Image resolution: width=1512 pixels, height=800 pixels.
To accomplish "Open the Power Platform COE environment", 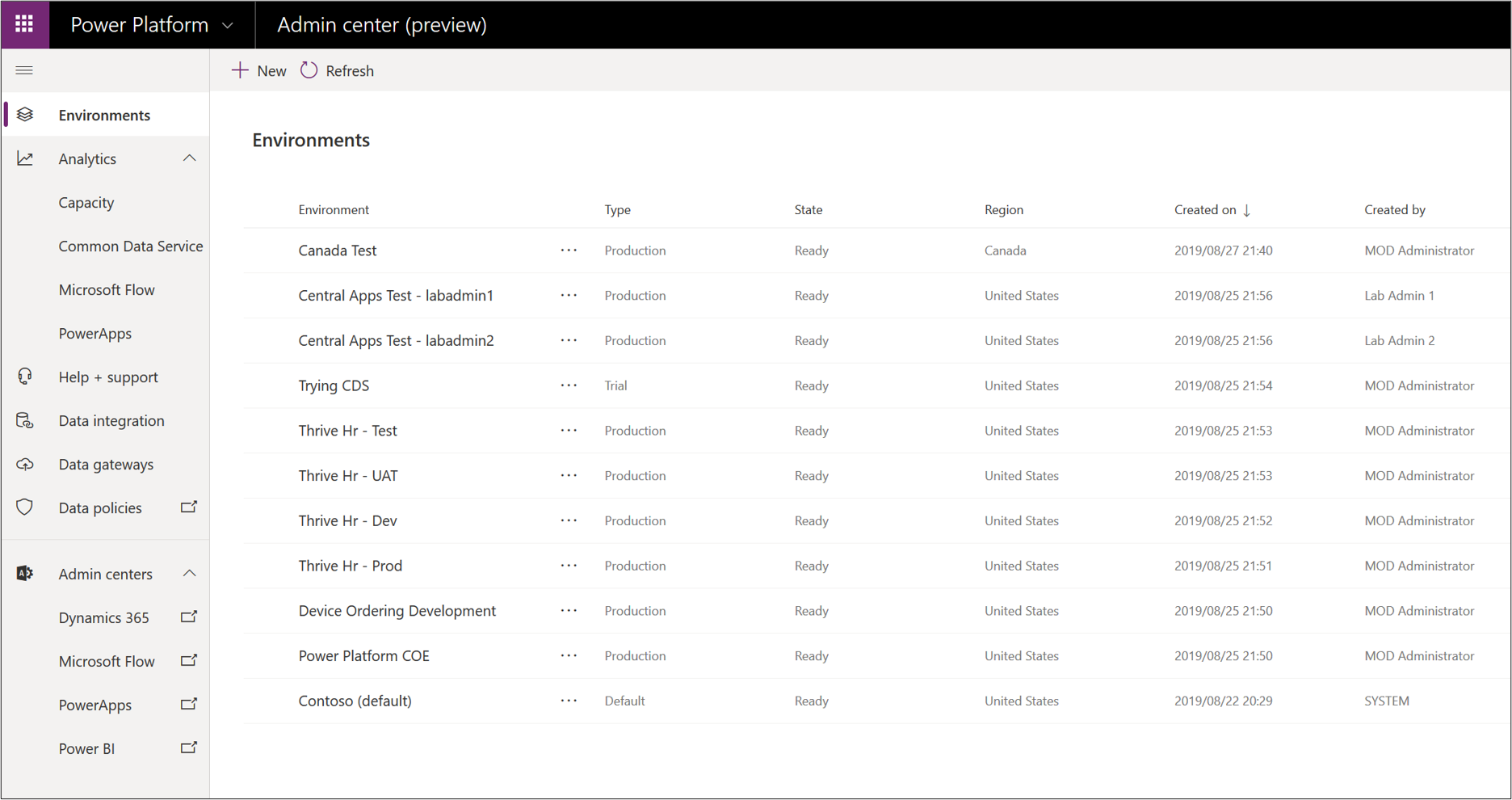I will [364, 656].
